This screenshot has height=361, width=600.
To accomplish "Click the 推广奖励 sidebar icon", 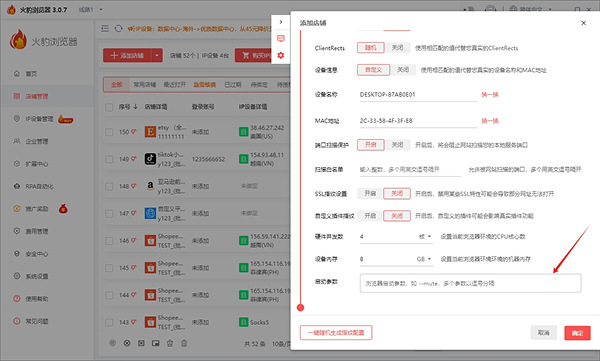I will [x=16, y=209].
